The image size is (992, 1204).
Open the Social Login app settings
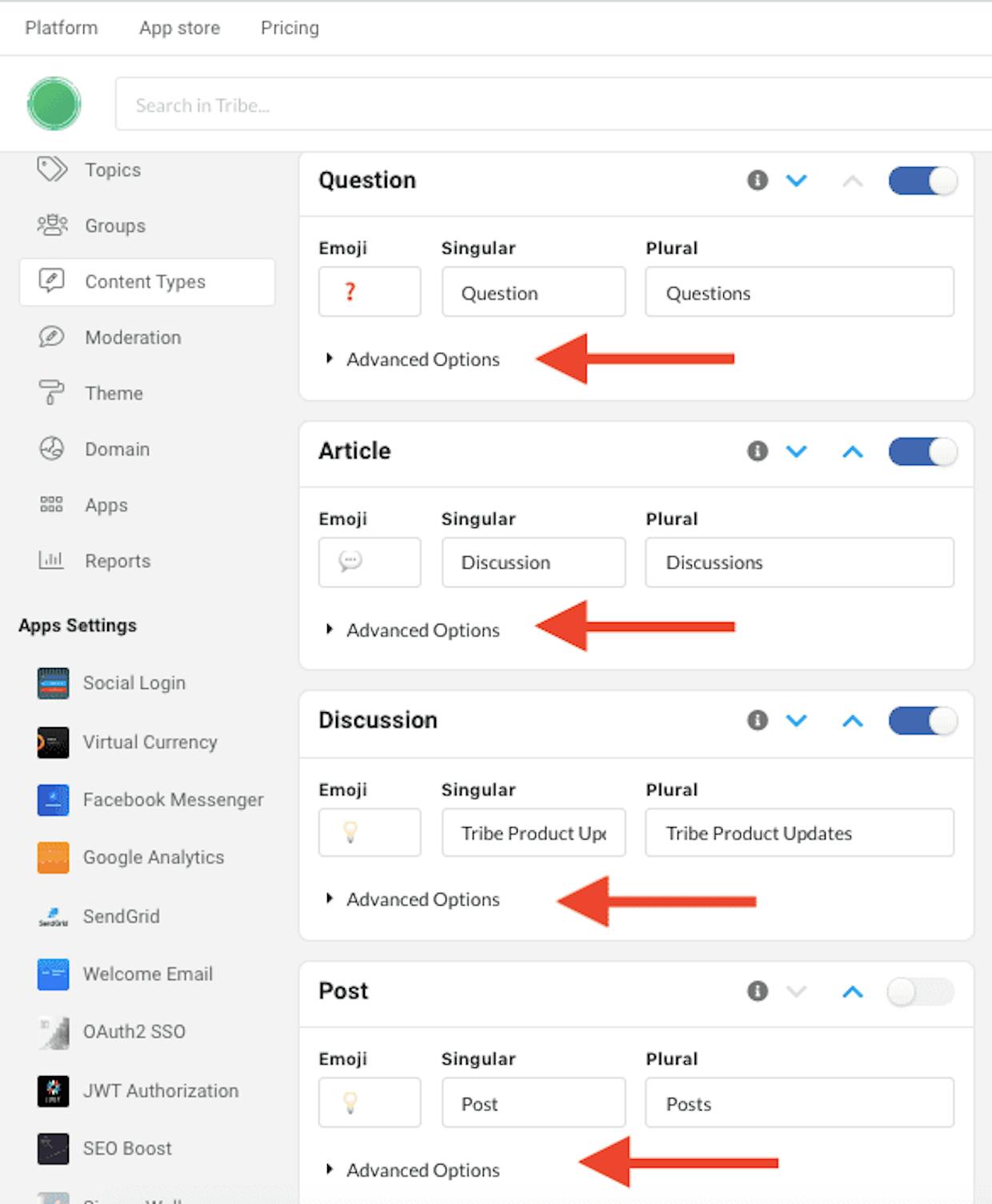(134, 683)
